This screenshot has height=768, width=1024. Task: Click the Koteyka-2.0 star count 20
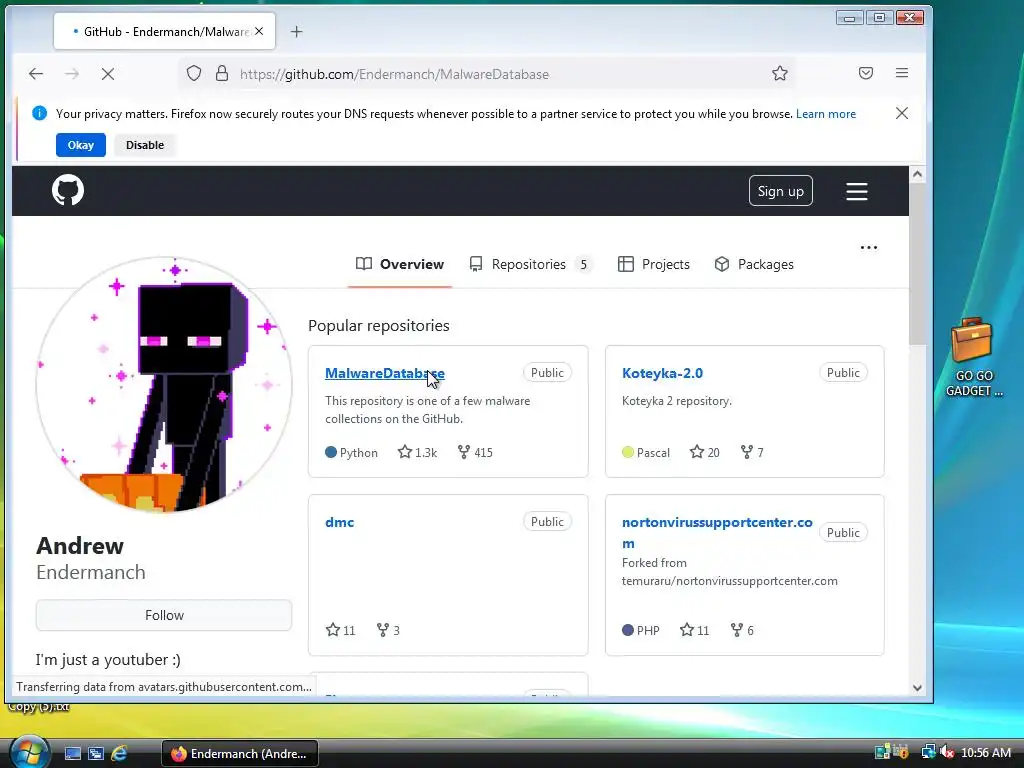click(705, 452)
